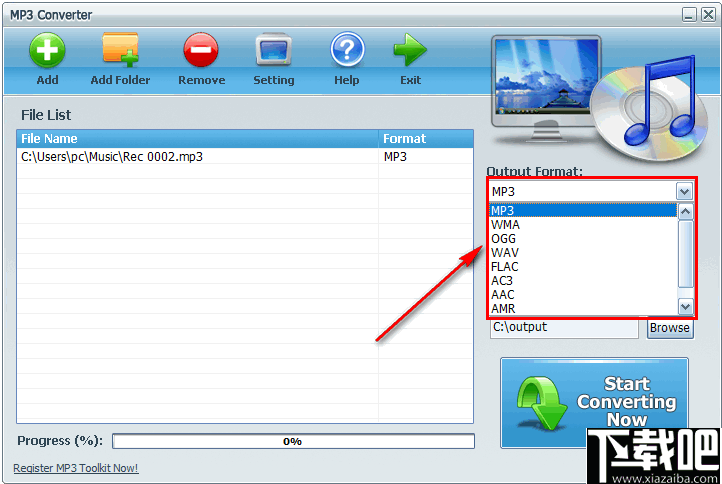Select MP3 in the format list

pos(583,210)
